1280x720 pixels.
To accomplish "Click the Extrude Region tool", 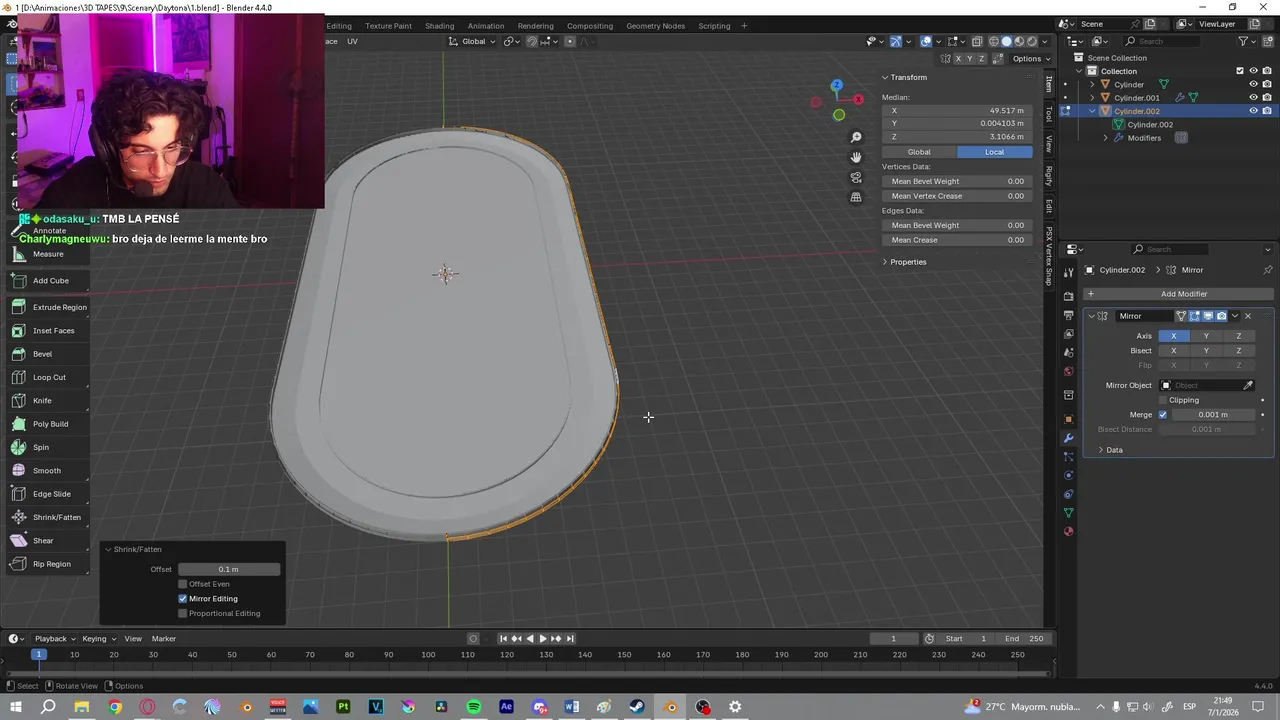I will click(58, 307).
